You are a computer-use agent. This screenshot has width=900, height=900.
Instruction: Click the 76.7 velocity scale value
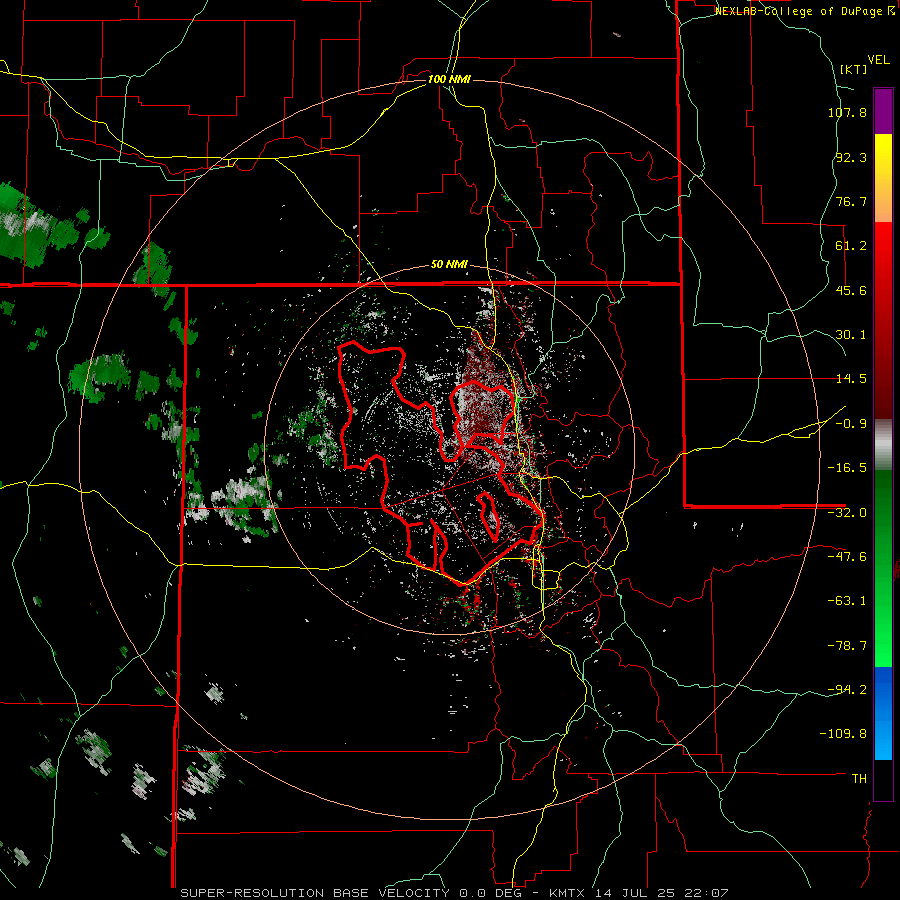(x=851, y=201)
